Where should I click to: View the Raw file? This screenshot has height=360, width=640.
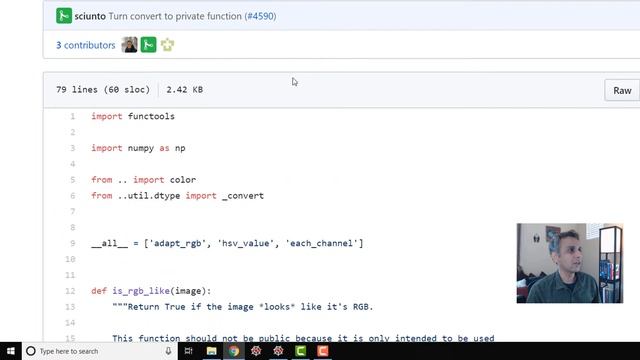click(622, 90)
